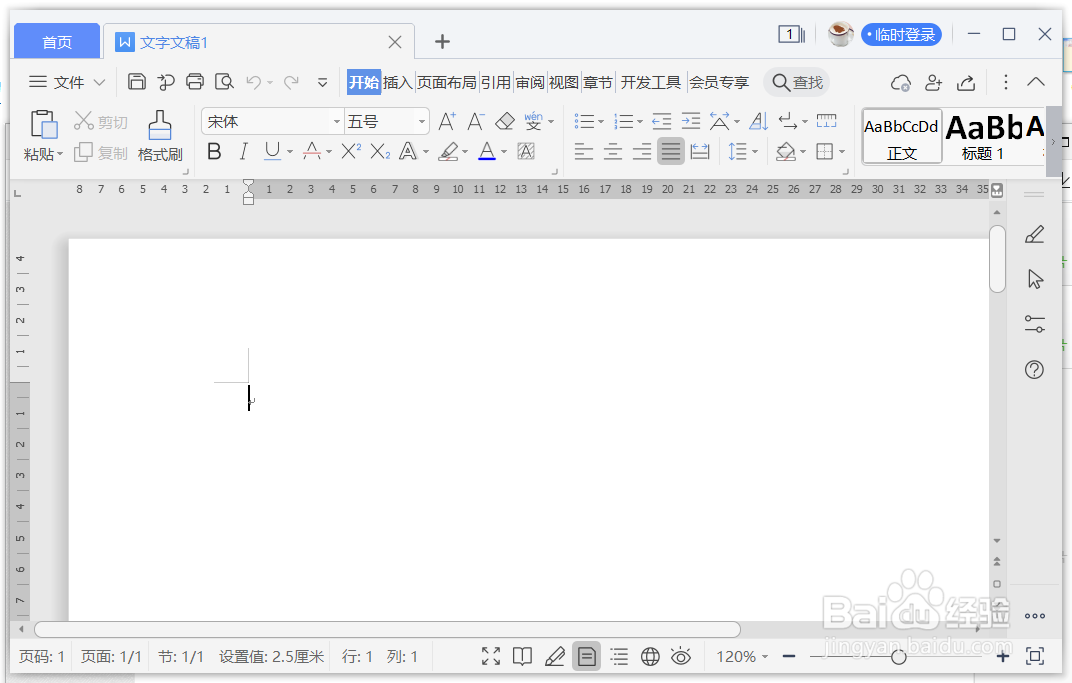
Task: Open the highlight pen tool
Action: coord(447,151)
